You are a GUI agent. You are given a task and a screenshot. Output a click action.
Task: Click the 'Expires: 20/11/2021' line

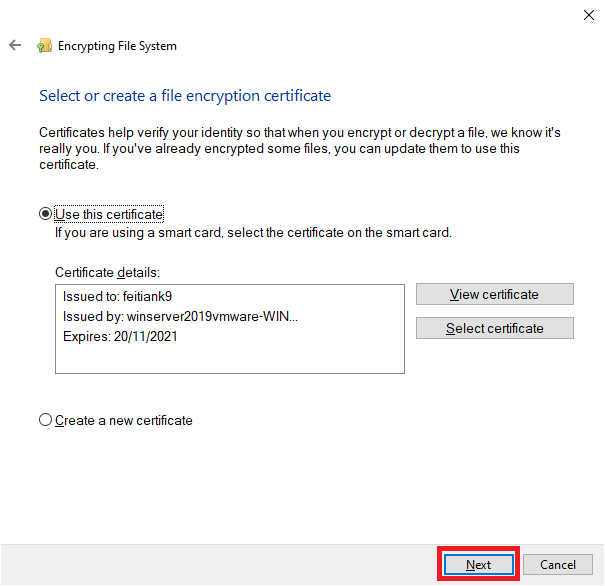120,336
